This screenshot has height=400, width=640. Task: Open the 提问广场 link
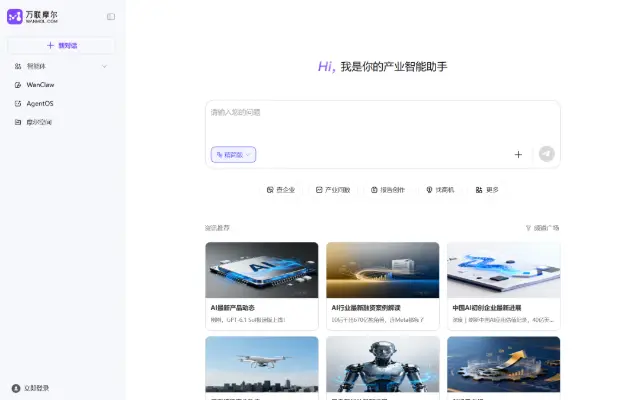tap(542, 228)
